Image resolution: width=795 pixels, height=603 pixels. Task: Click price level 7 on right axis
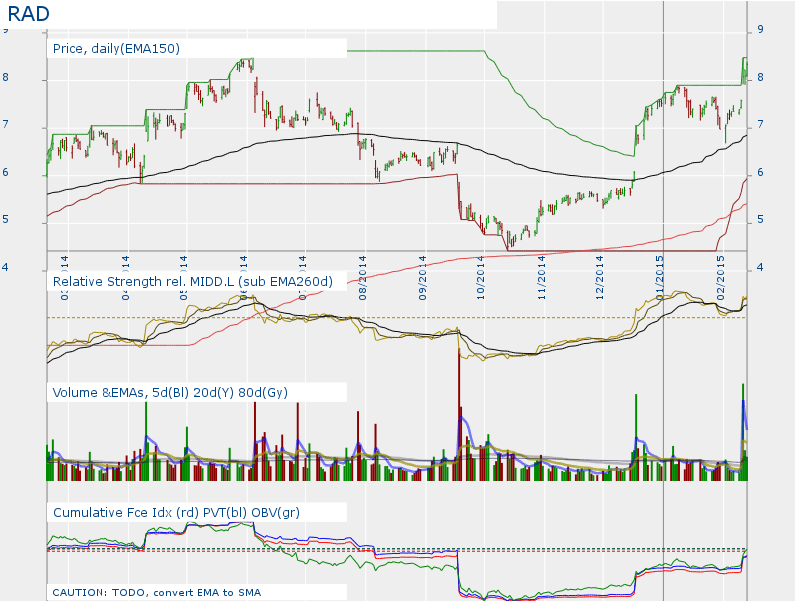pos(761,125)
